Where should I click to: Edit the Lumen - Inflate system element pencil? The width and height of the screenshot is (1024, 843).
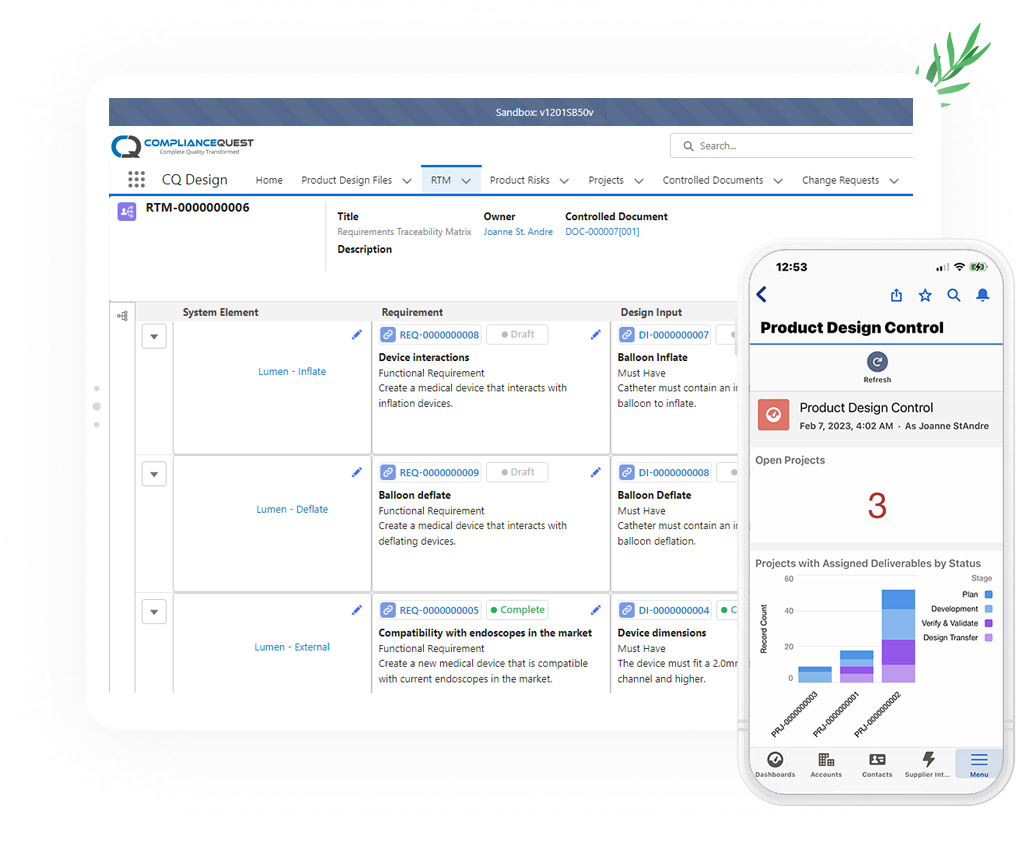click(x=357, y=335)
